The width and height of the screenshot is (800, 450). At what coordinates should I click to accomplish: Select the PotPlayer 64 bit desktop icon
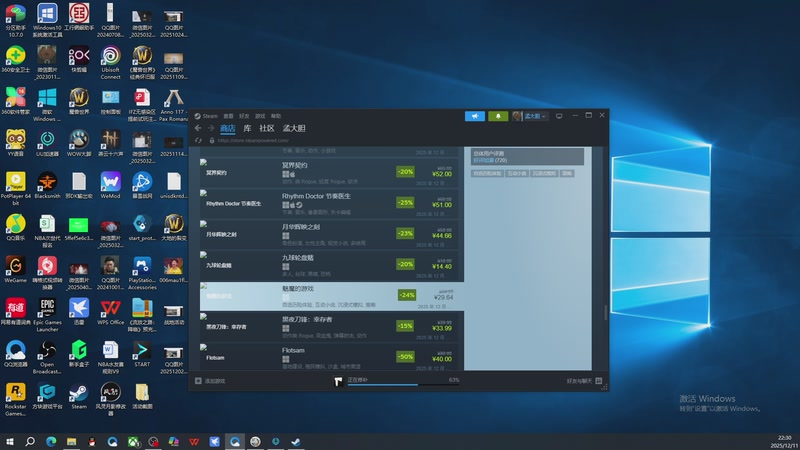coord(15,189)
